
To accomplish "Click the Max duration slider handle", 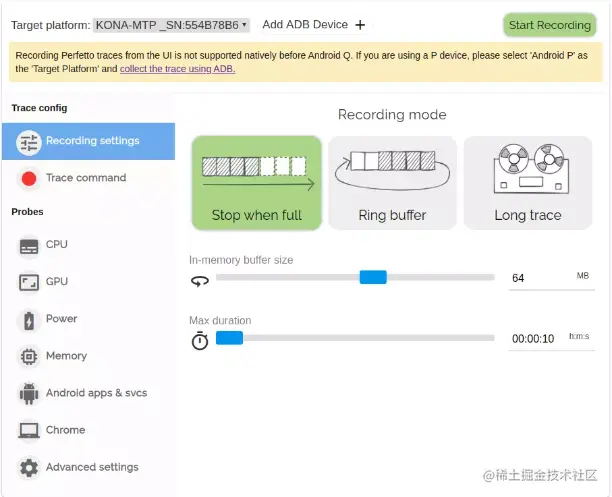I will pyautogui.click(x=230, y=338).
